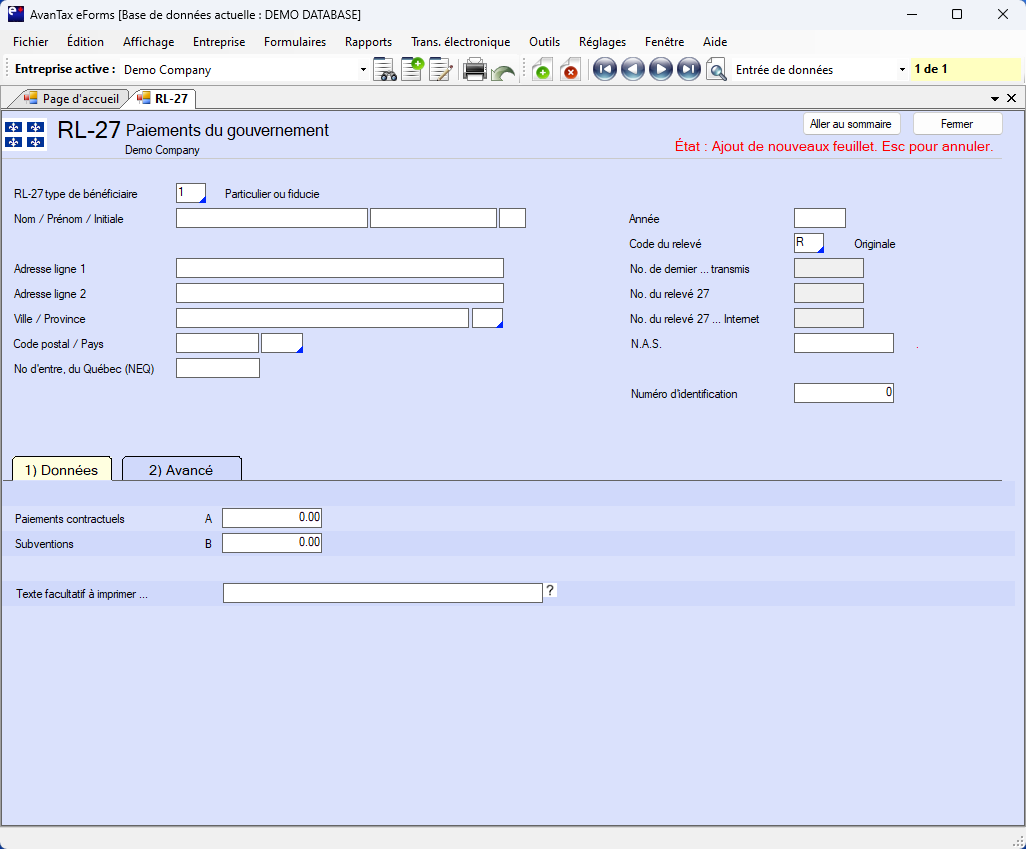Open the Code du relevé selector
1026x849 pixels.
tap(808, 243)
